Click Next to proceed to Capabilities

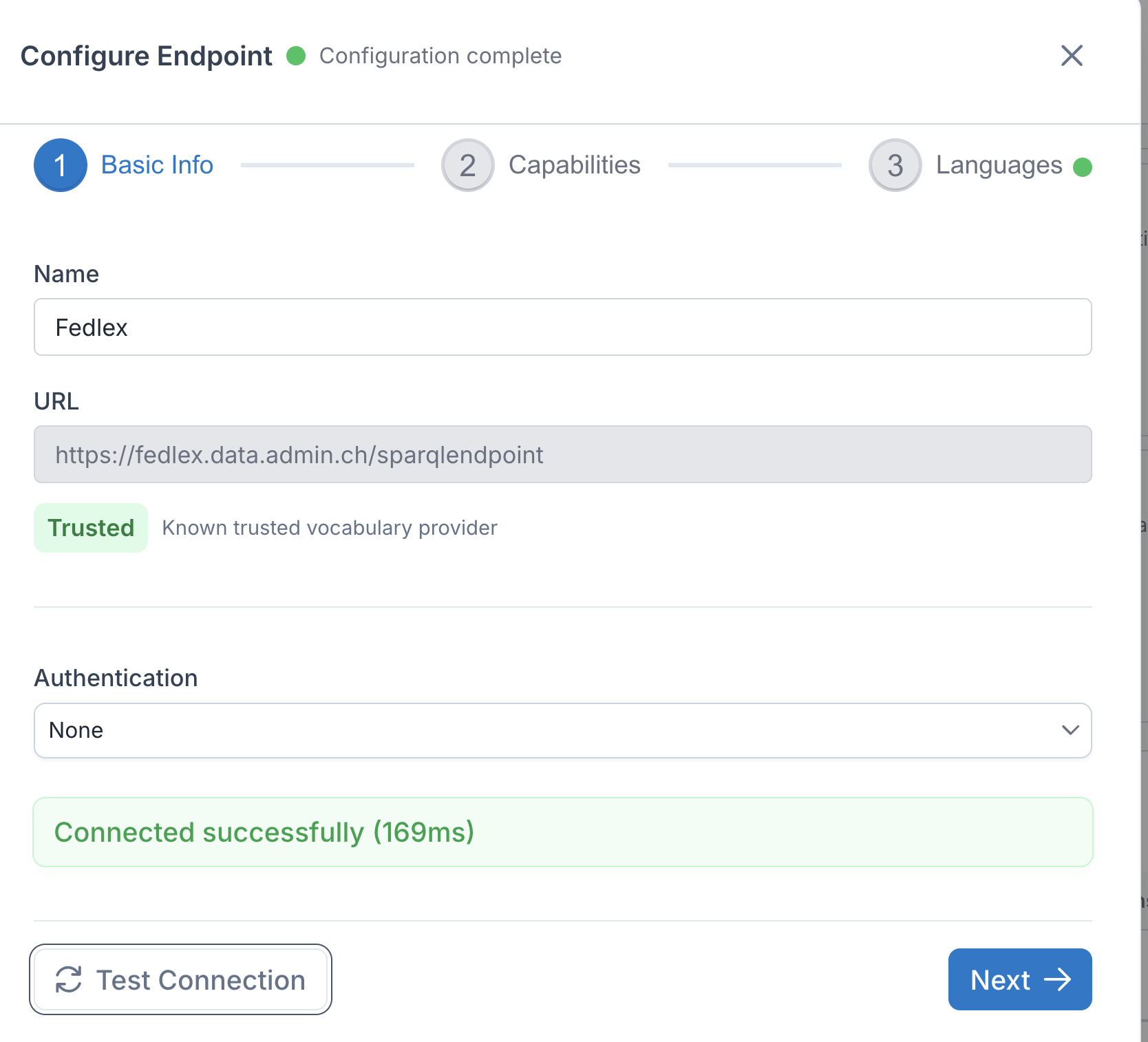(x=1019, y=979)
